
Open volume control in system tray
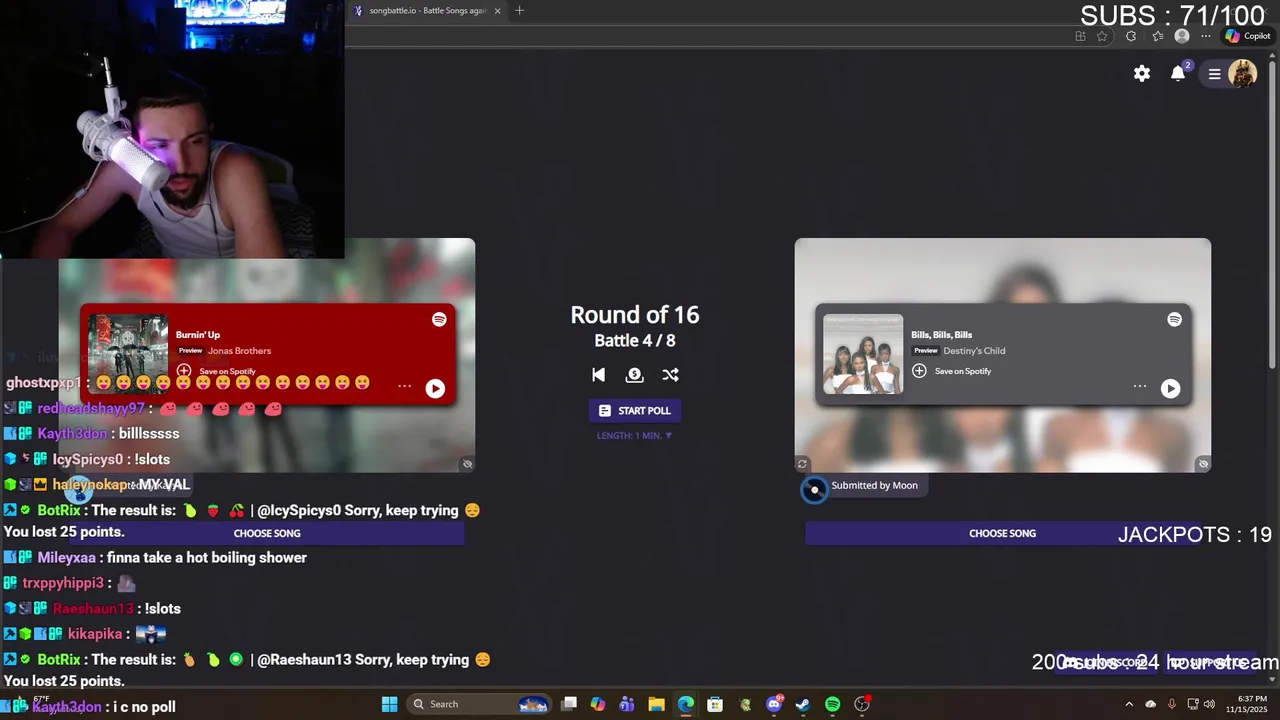point(1210,704)
